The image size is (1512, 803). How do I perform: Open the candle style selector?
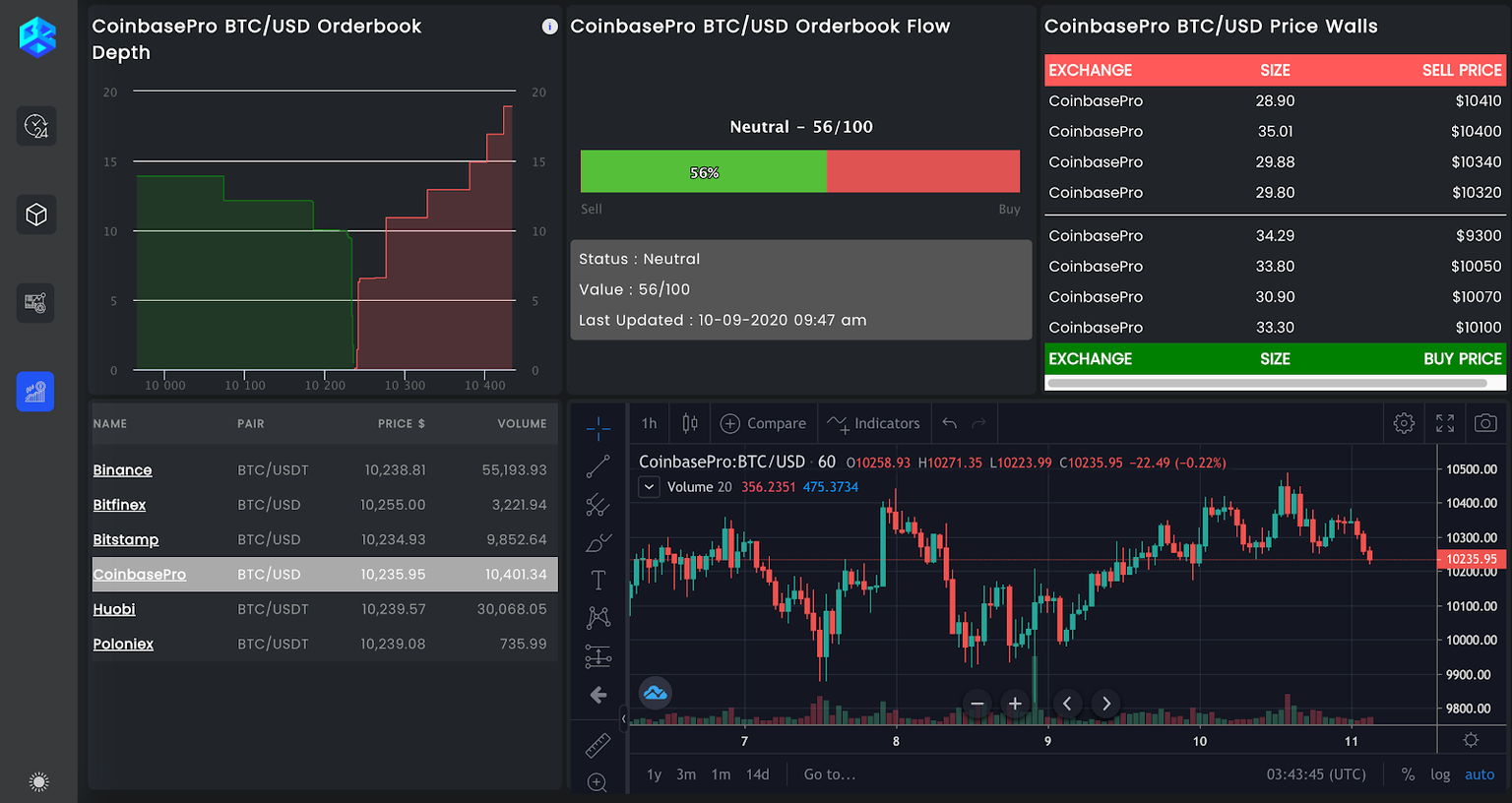pos(689,422)
